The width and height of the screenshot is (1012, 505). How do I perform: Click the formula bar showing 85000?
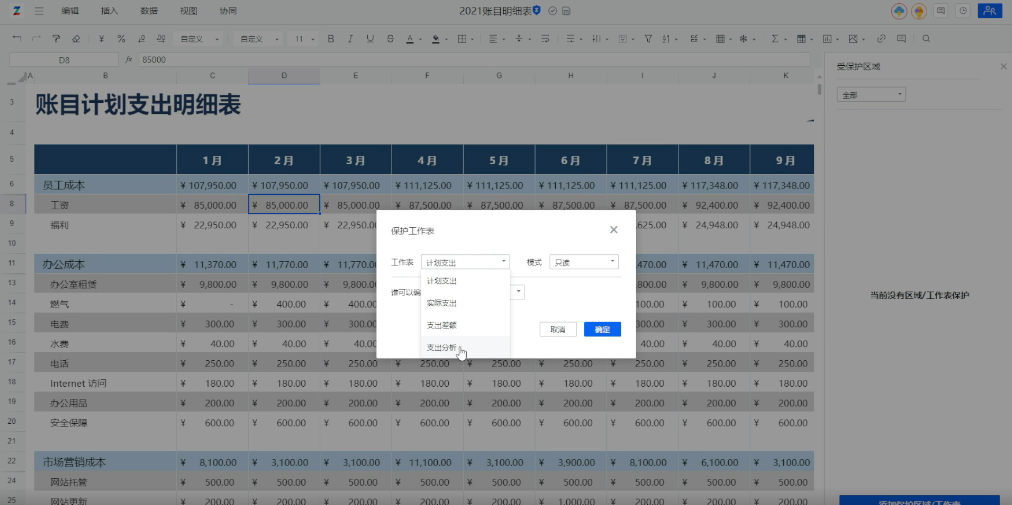474,59
